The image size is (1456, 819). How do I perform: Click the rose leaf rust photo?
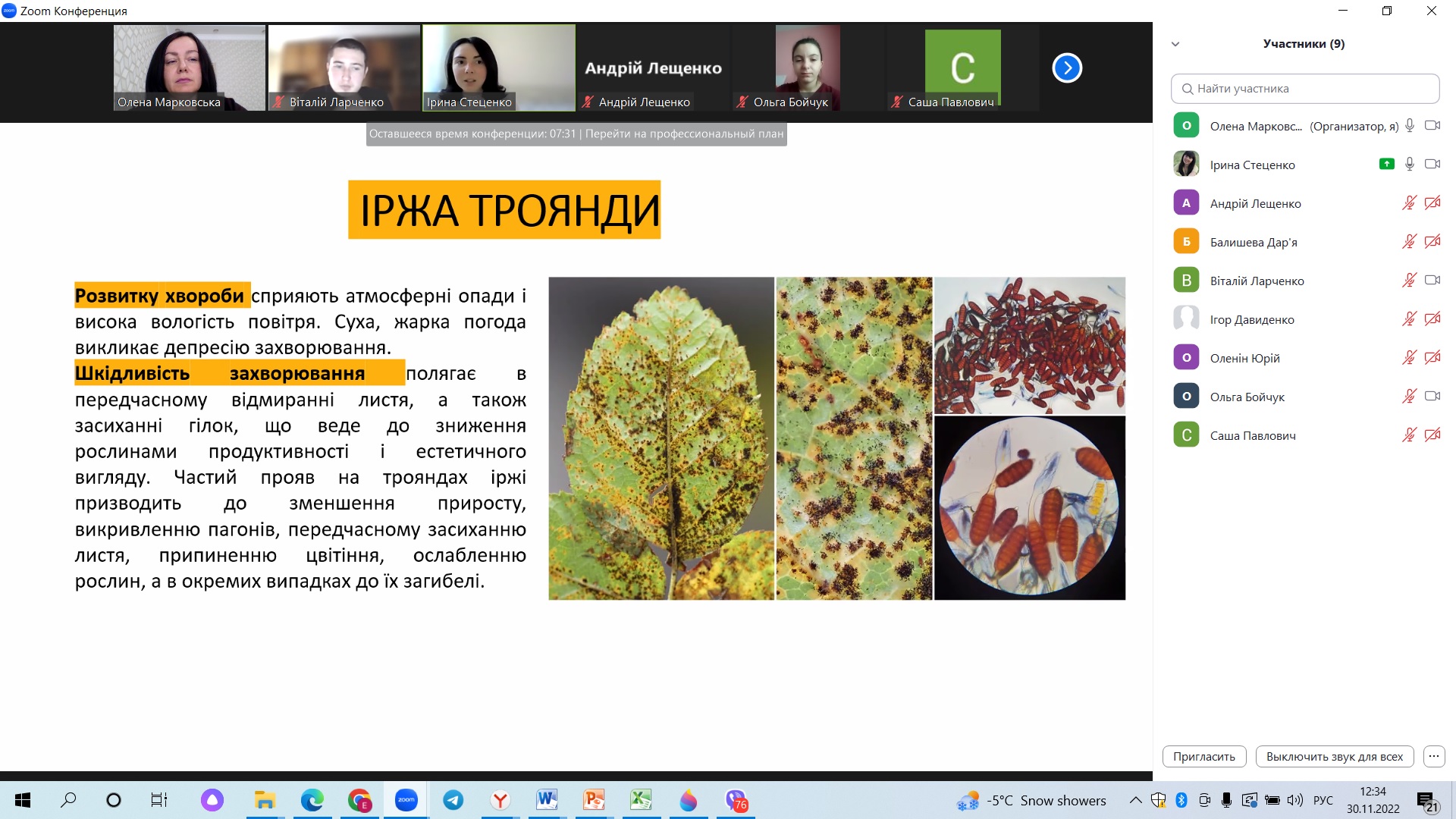pyautogui.click(x=661, y=438)
